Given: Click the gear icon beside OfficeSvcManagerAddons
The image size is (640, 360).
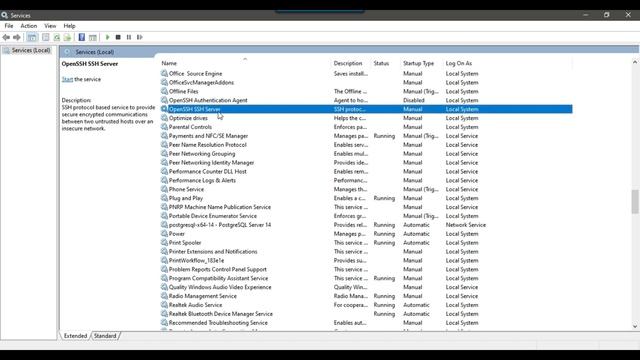Looking at the screenshot, I should (x=164, y=82).
